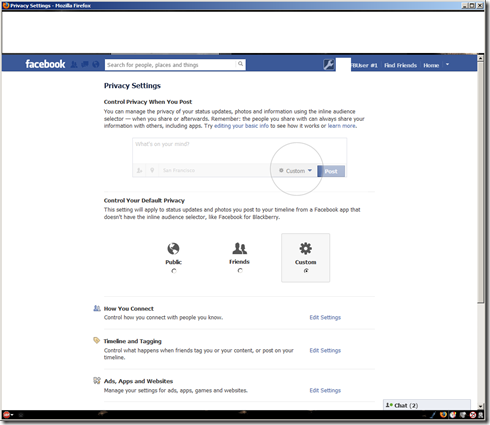Click the Post button
The image size is (490, 425).
(x=331, y=171)
